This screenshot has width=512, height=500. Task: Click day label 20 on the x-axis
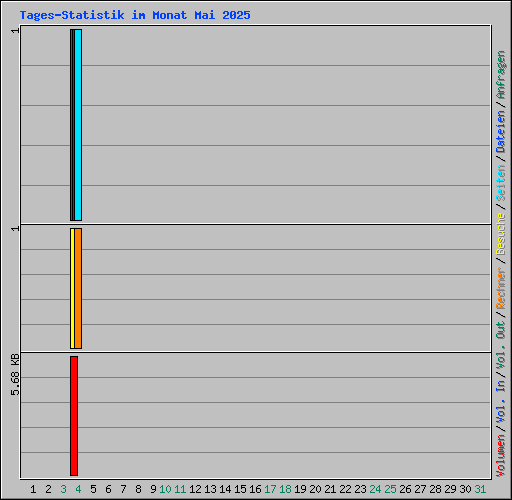coord(315,489)
